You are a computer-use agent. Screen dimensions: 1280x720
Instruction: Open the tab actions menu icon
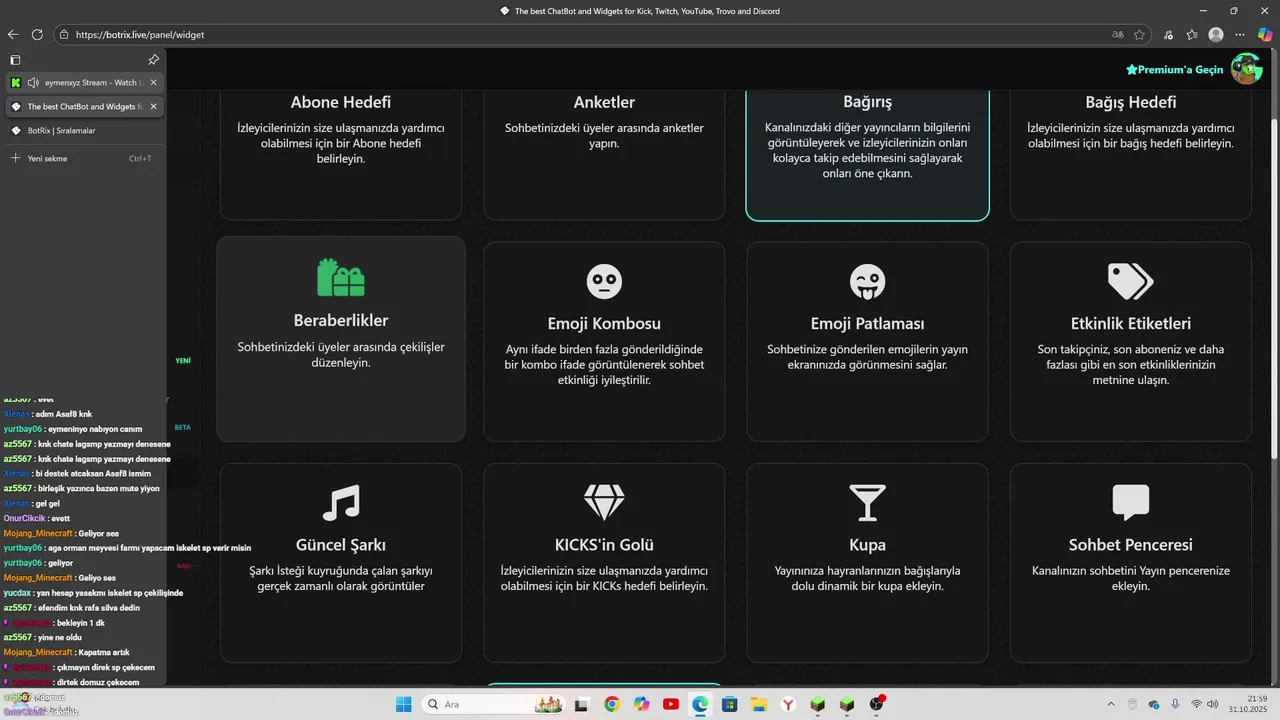pos(15,60)
